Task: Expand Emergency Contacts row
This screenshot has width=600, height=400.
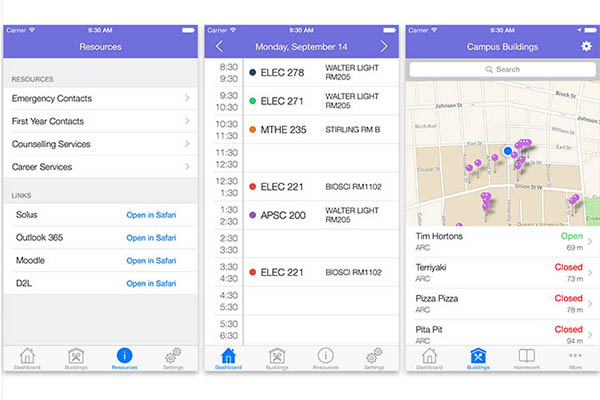Action: pyautogui.click(x=100, y=98)
